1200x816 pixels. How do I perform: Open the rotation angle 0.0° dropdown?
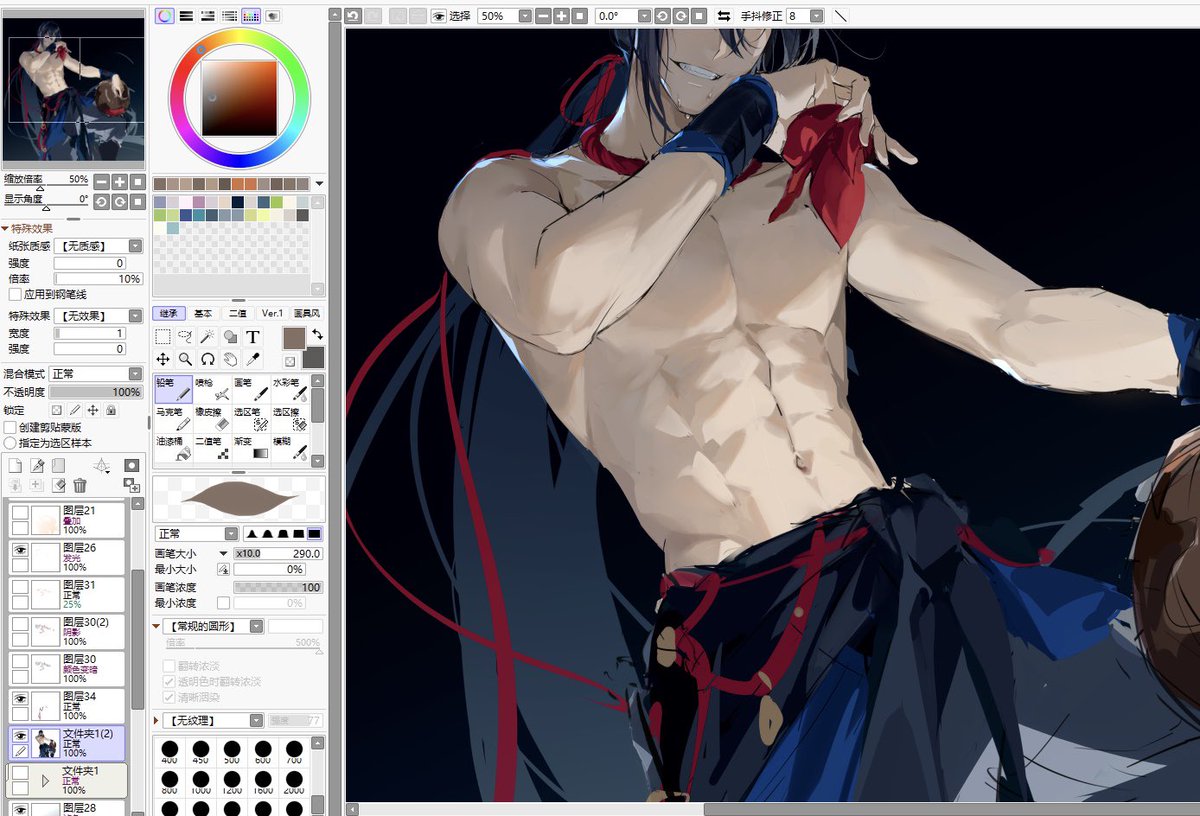coord(623,16)
